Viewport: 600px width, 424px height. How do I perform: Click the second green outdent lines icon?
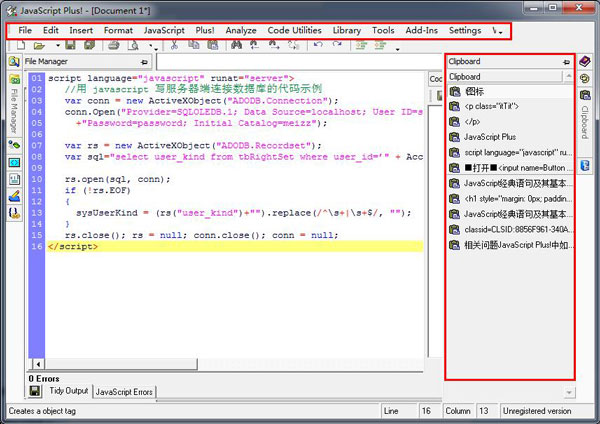point(380,46)
